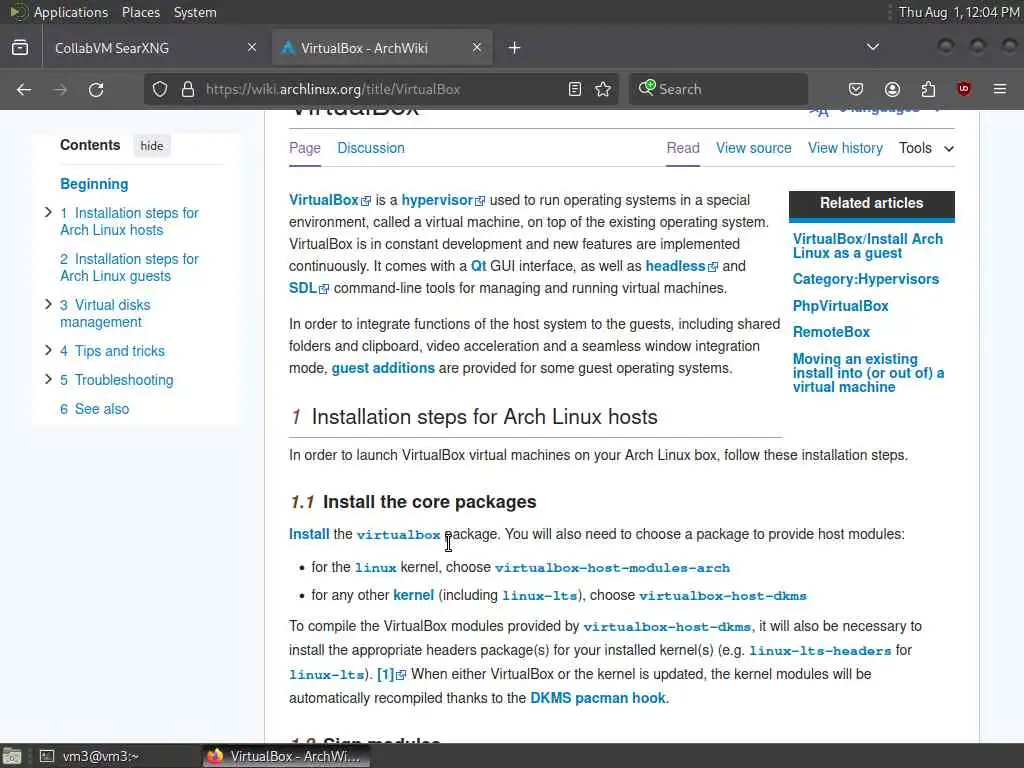Open the Category:Hypervisors related article
Viewport: 1024px width, 768px height.
866,280
